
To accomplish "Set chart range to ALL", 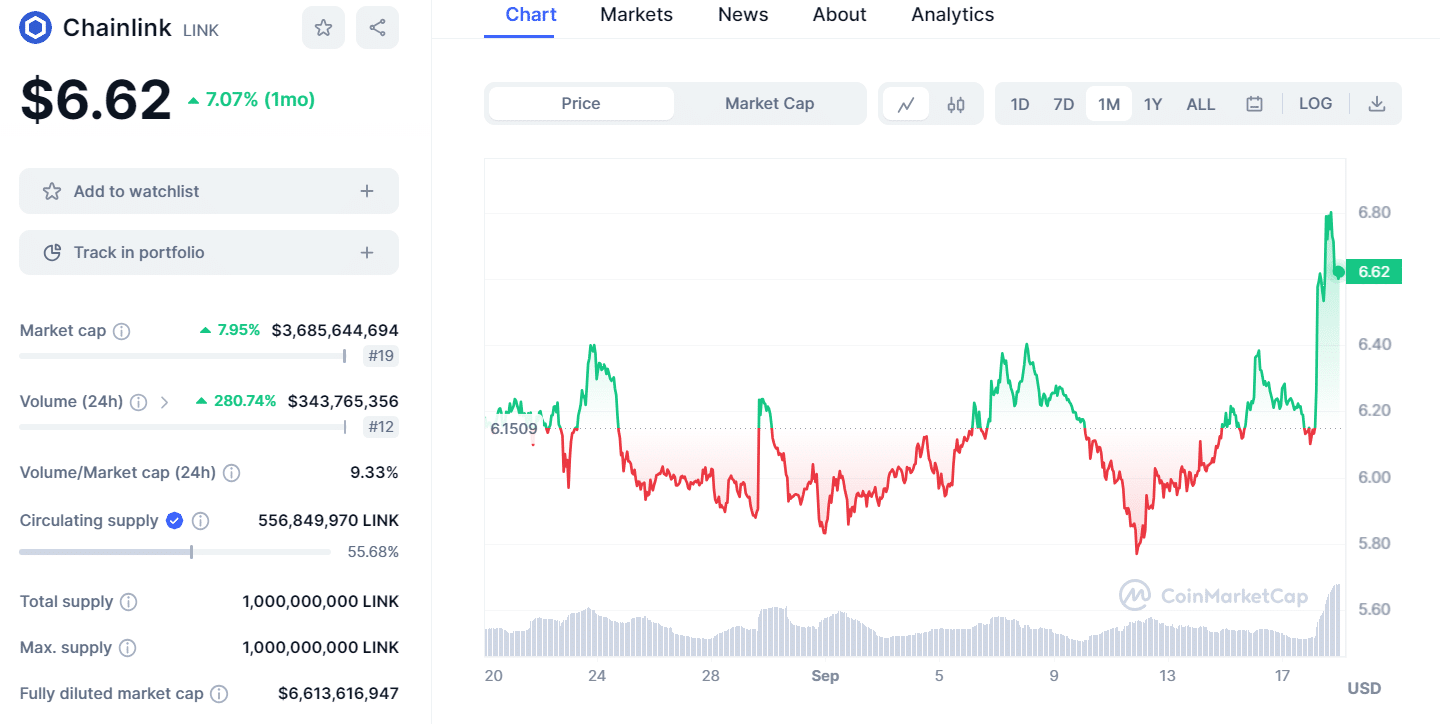I will (1201, 104).
